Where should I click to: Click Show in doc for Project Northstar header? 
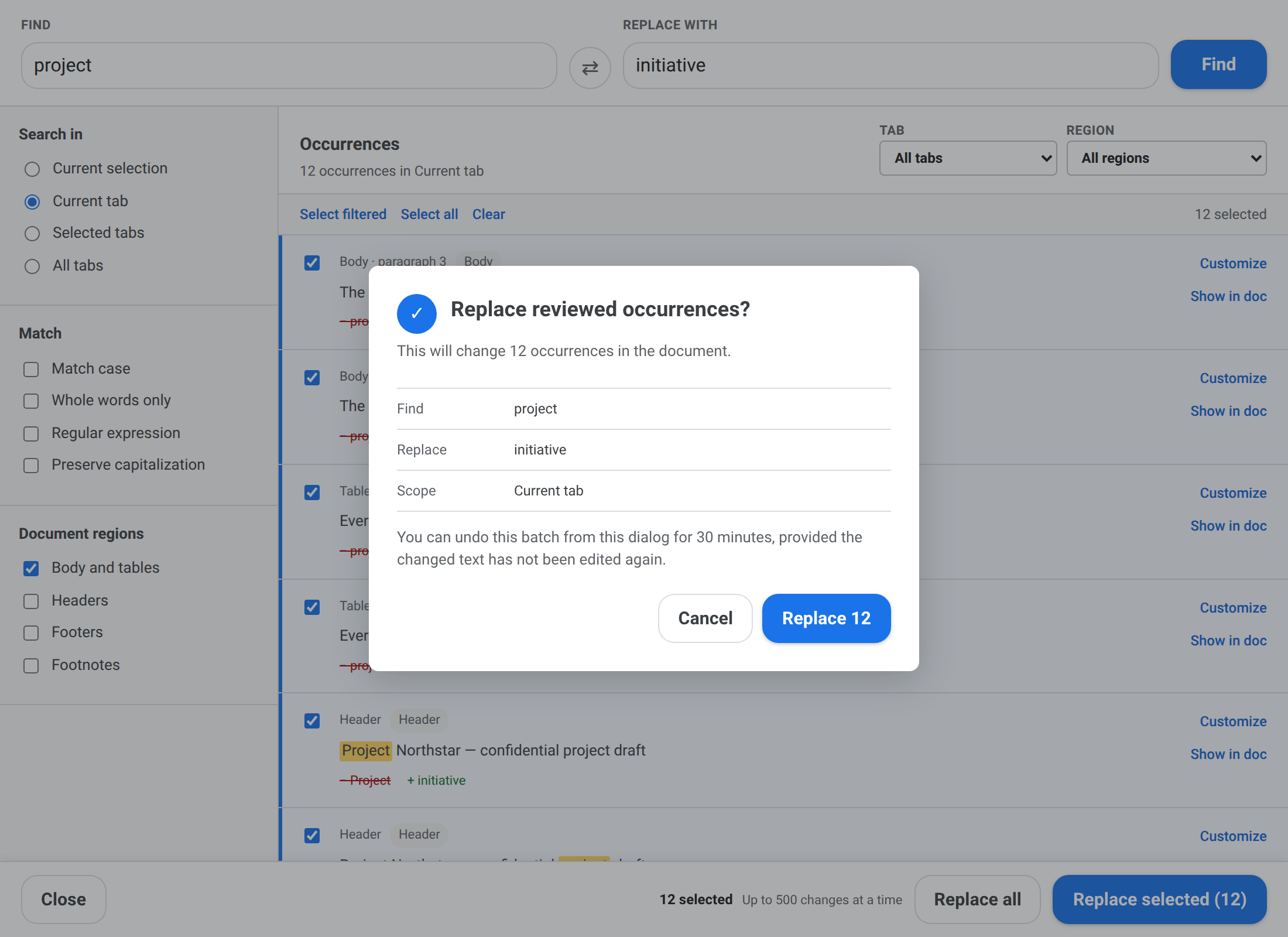click(1228, 754)
